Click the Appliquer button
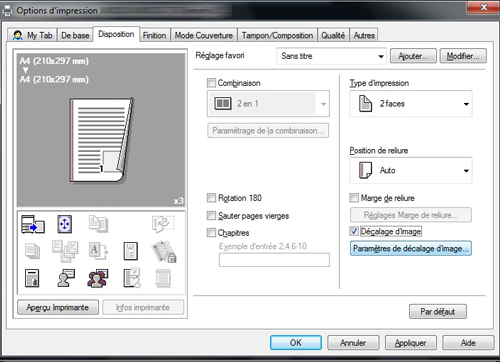 [411, 343]
